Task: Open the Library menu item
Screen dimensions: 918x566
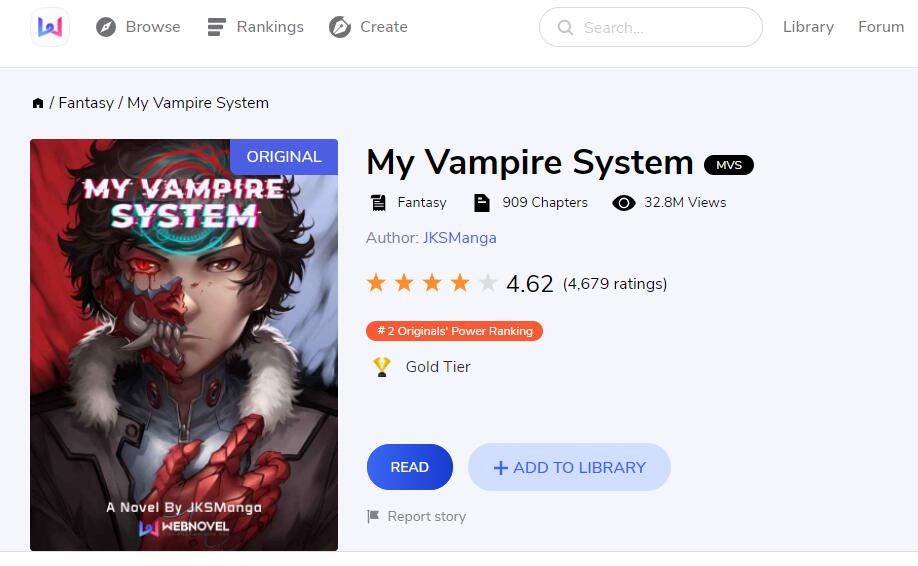Action: click(x=808, y=27)
